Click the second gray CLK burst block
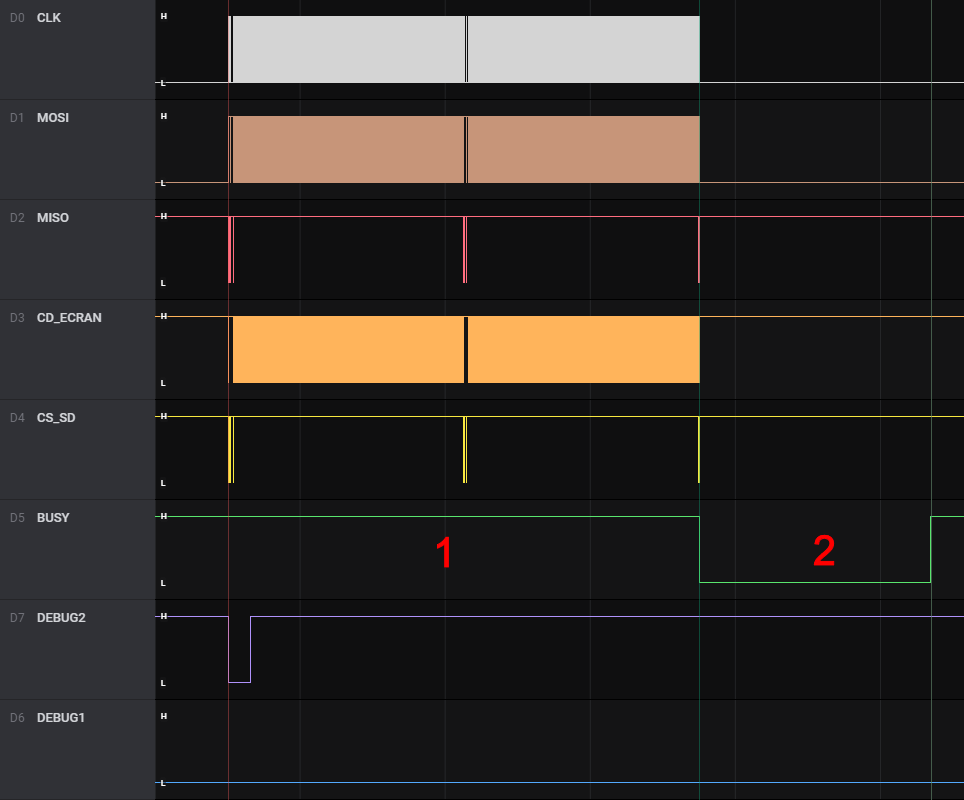Screen dimensions: 964x800 [x=583, y=50]
